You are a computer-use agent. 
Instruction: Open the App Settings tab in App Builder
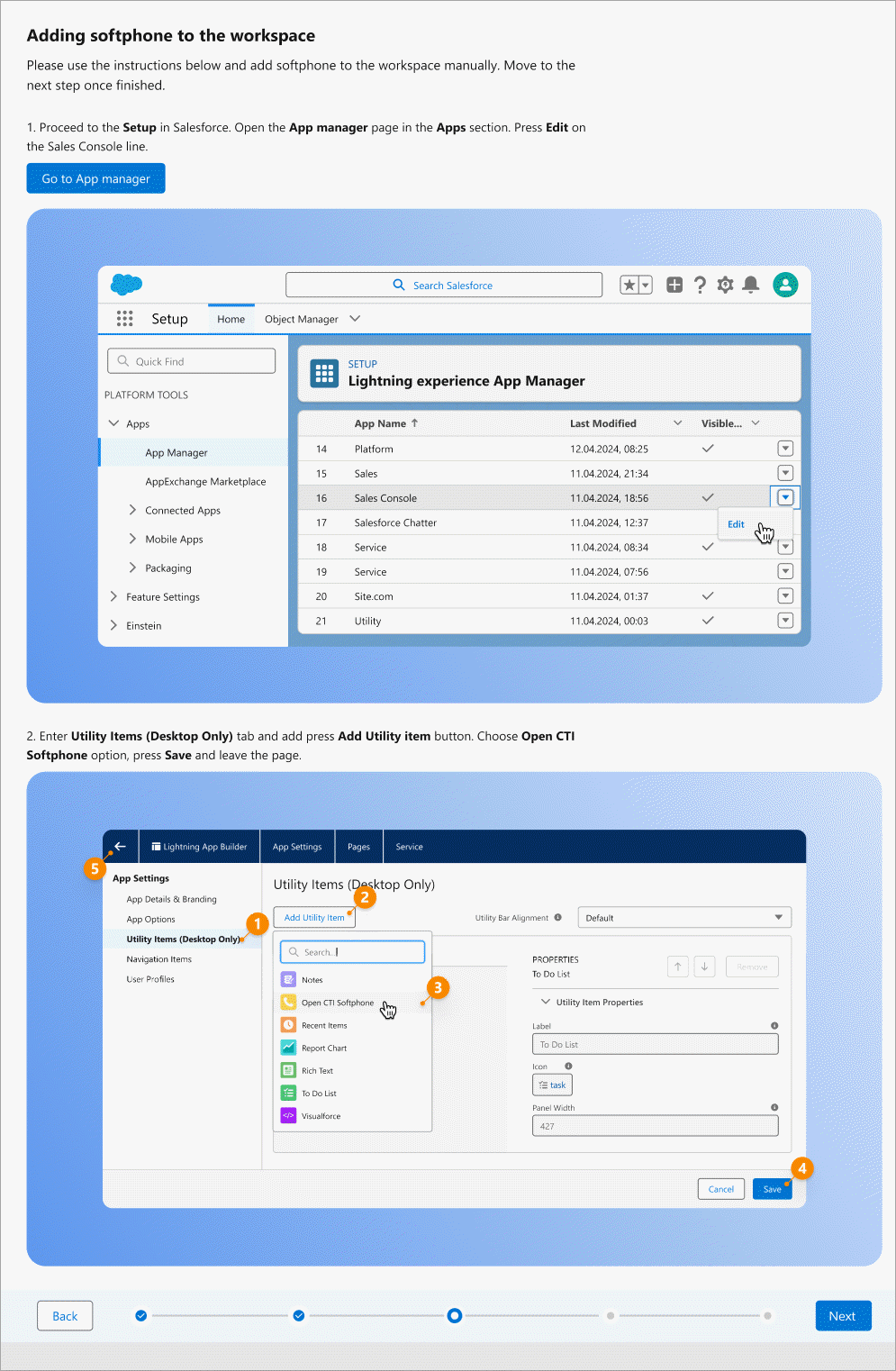click(297, 847)
